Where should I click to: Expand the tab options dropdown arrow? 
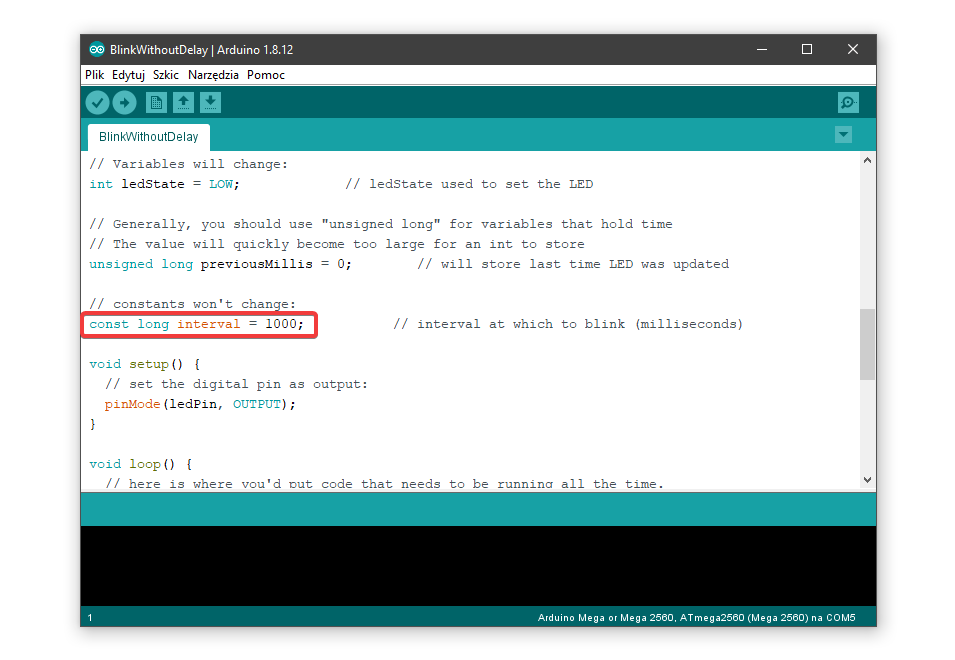click(844, 135)
